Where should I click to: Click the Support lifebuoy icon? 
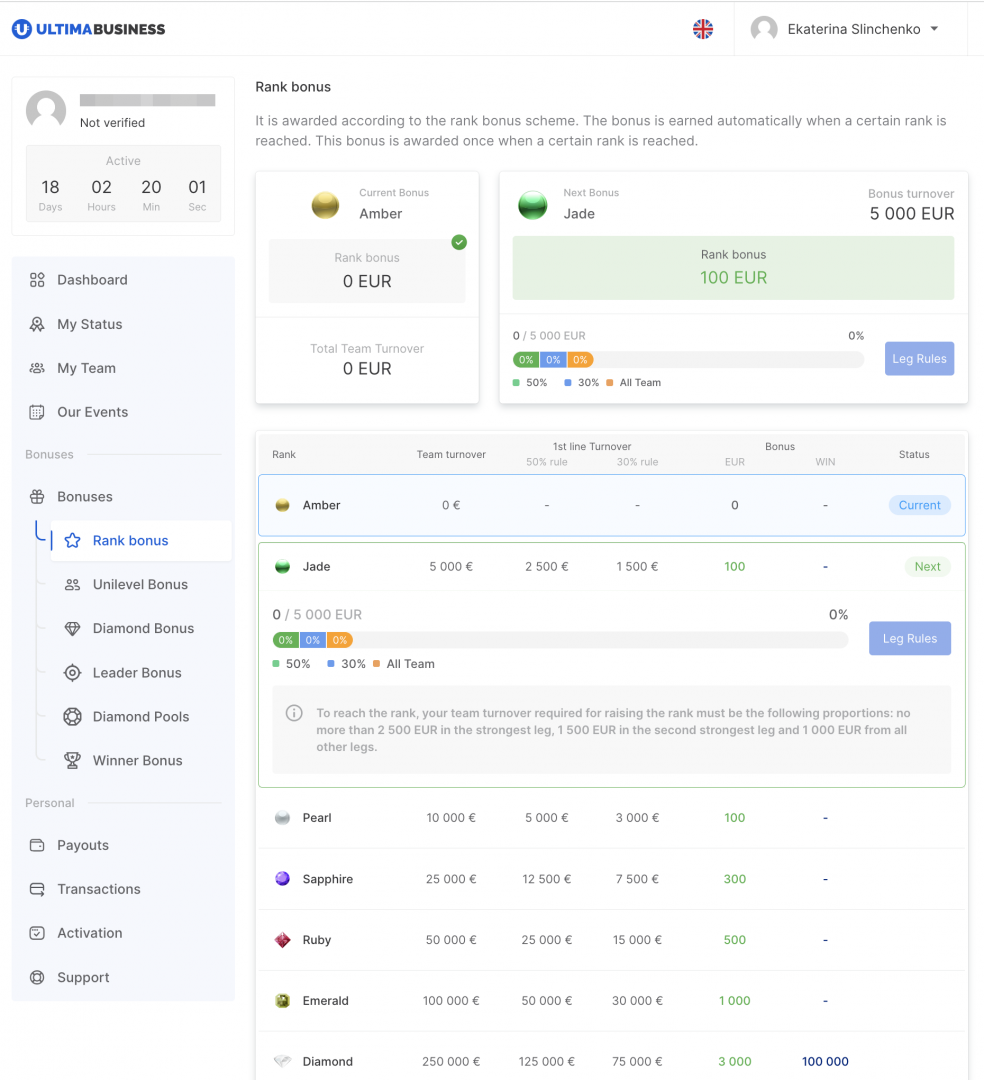37,978
